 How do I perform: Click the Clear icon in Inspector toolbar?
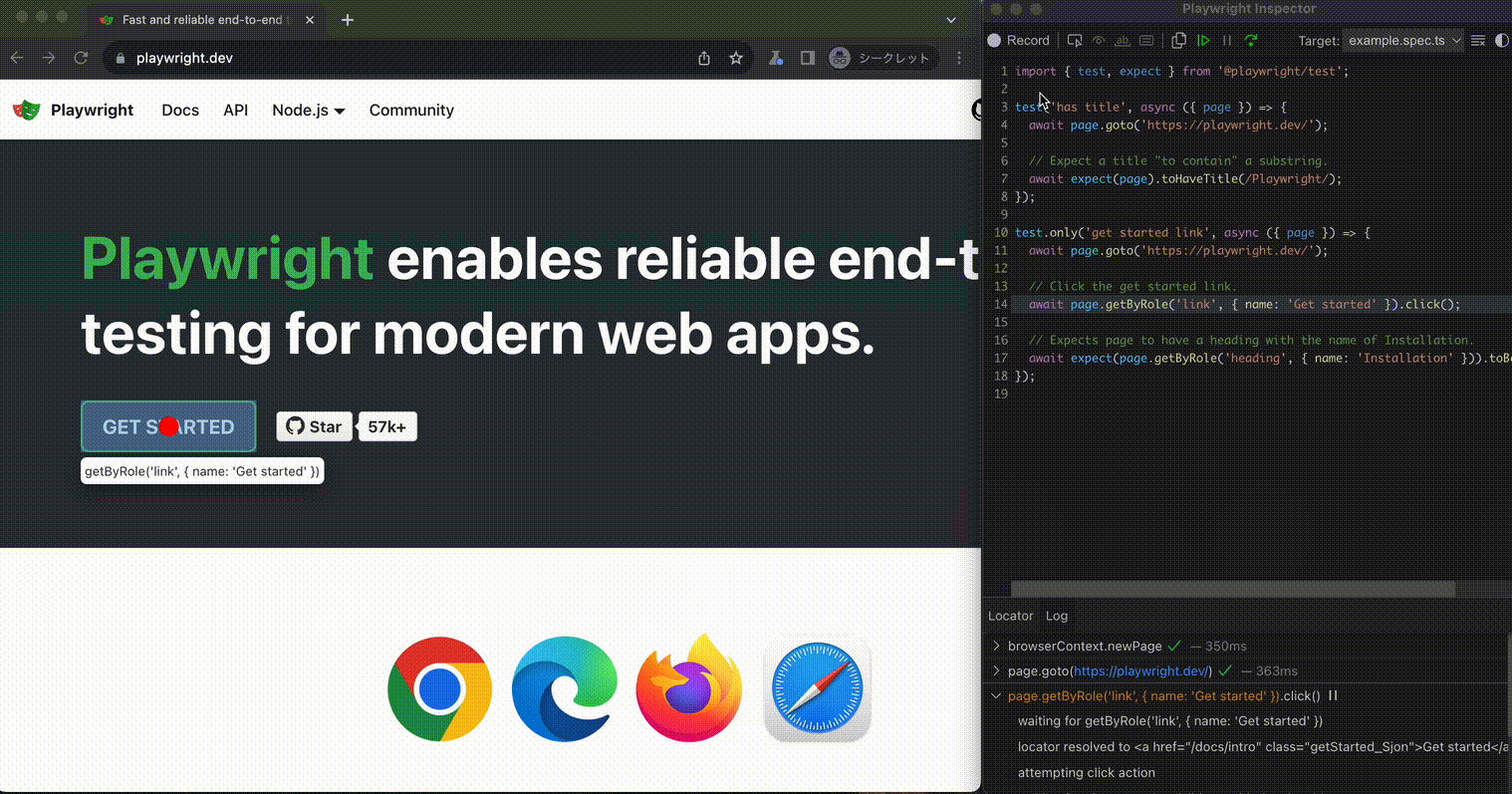point(1478,41)
